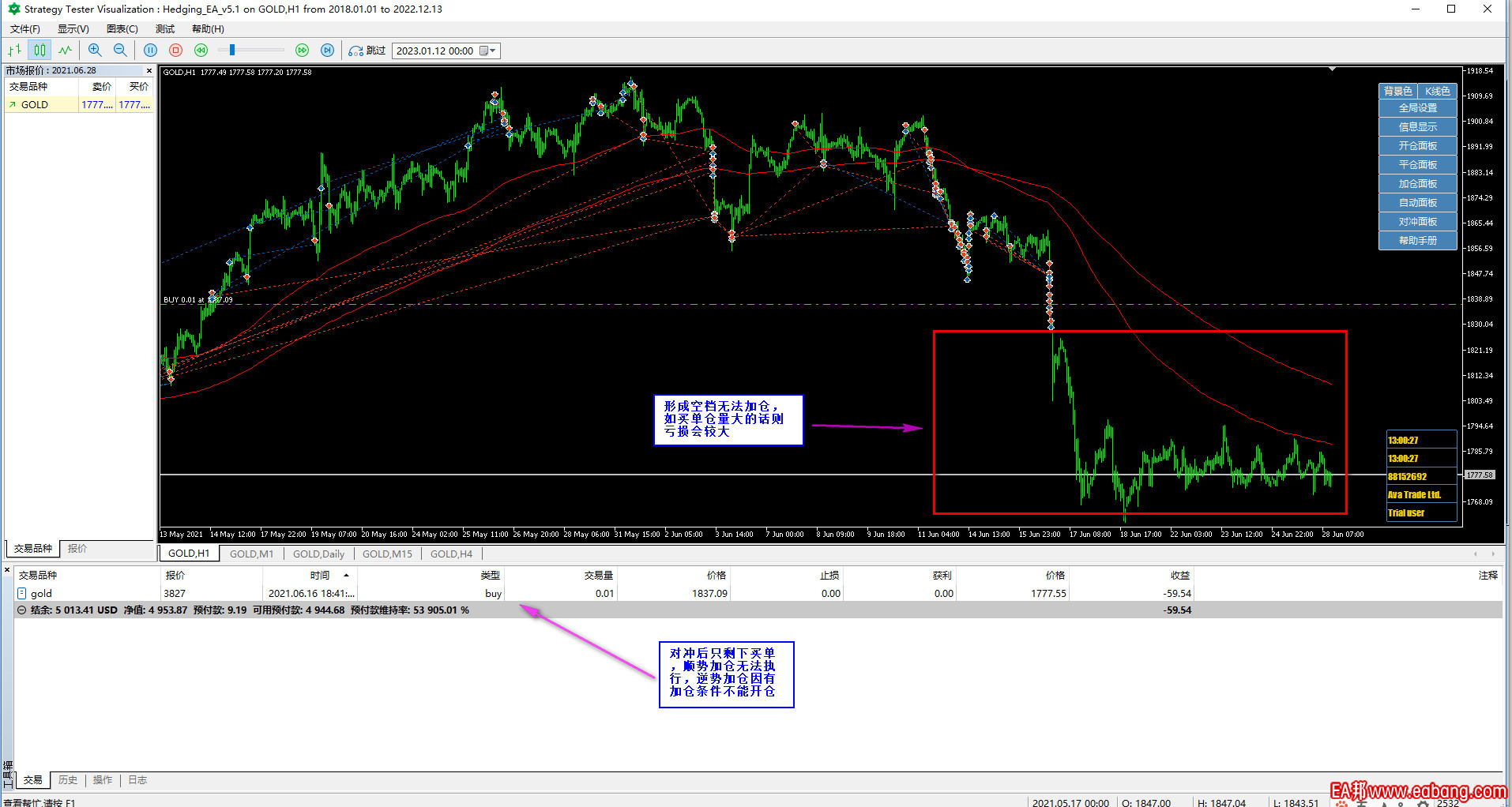This screenshot has height=807, width=1512.
Task: Switch to the 交易 tab in toolbox
Action: click(x=32, y=780)
